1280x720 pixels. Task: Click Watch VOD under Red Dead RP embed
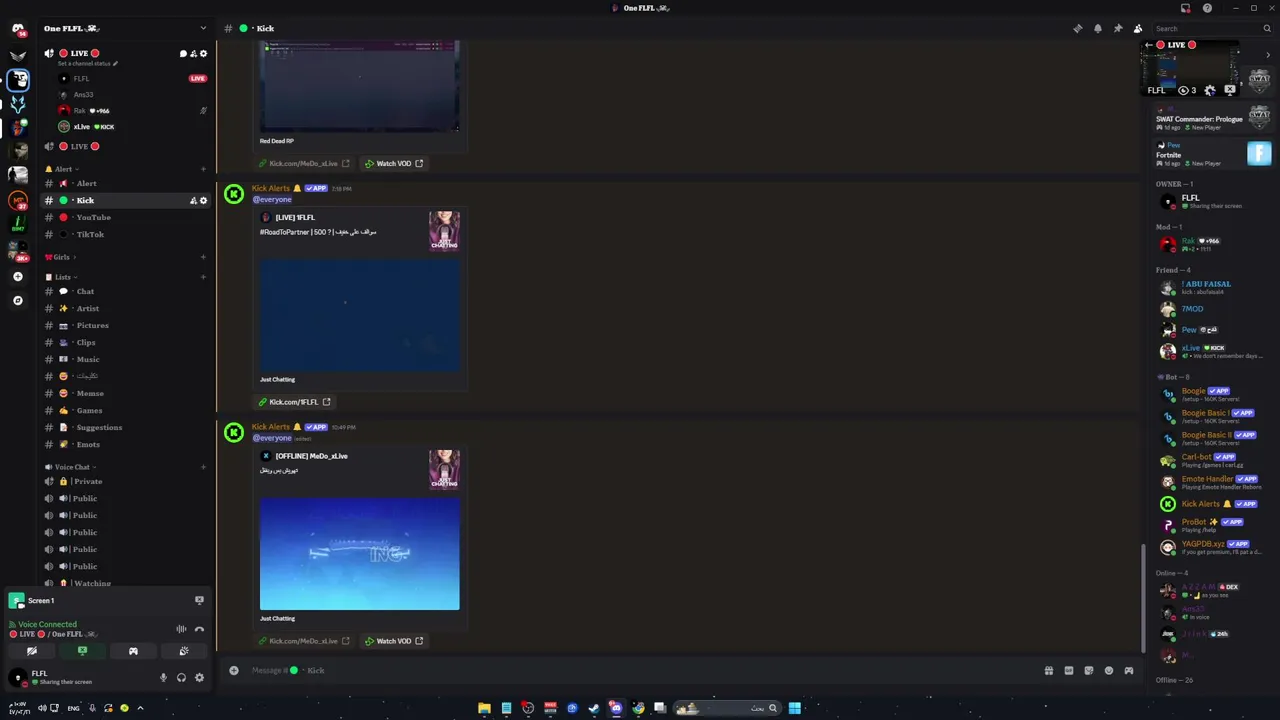coord(394,163)
